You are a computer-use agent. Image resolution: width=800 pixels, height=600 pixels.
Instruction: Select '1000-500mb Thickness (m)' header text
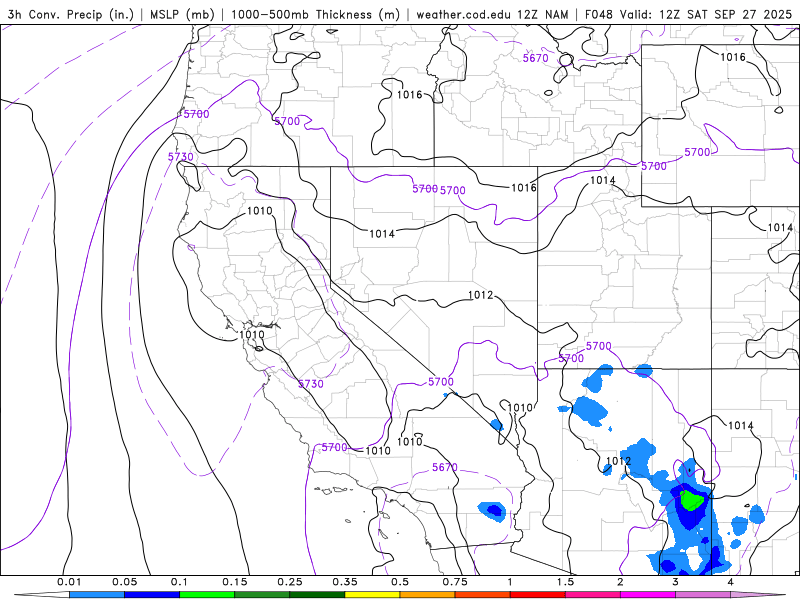(315, 15)
